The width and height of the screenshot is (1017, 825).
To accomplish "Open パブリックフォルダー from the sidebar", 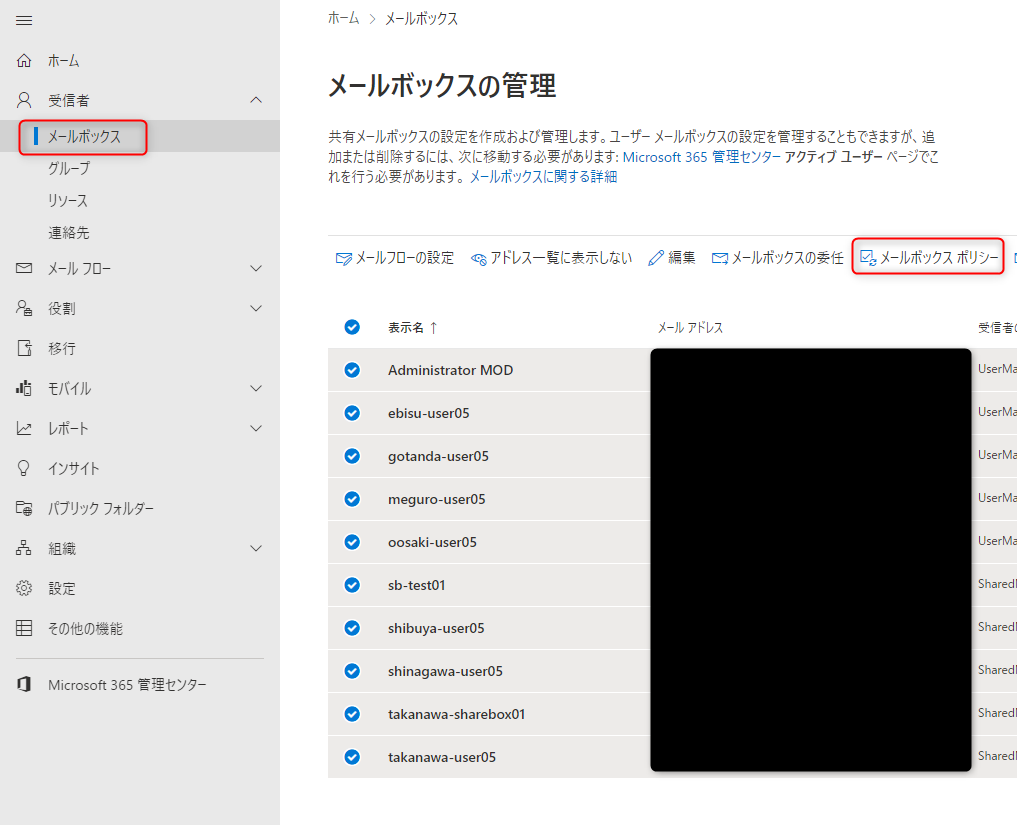I will coord(24,508).
